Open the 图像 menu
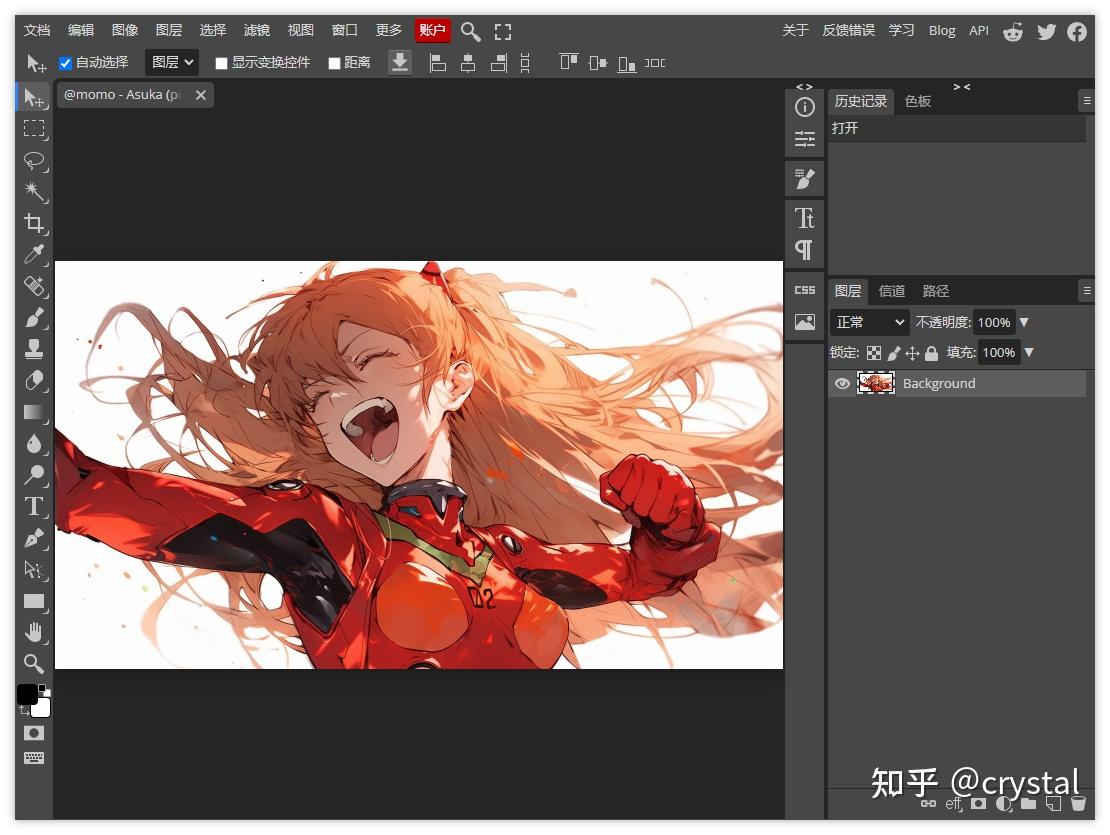Image resolution: width=1110 pixels, height=835 pixels. (125, 30)
